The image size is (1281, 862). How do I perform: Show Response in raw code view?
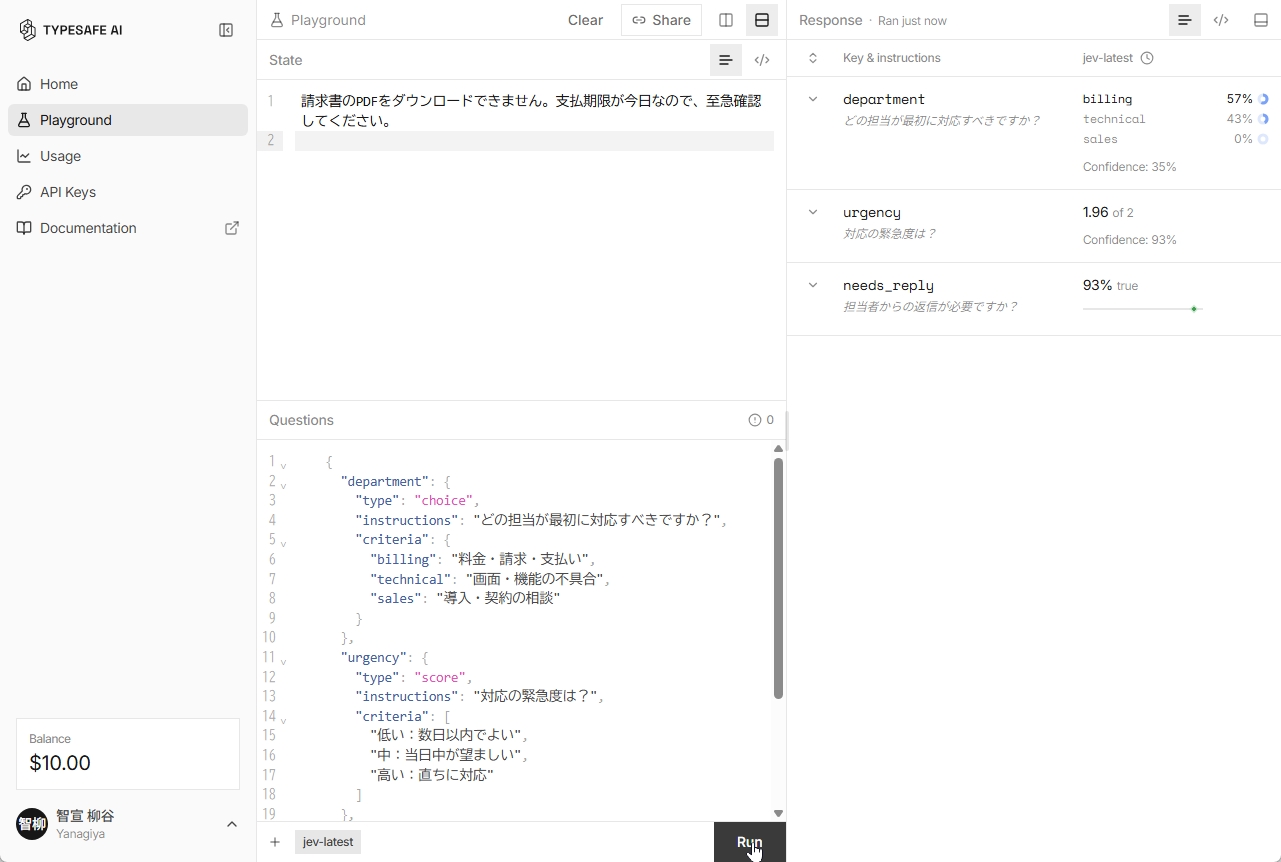click(x=1221, y=20)
